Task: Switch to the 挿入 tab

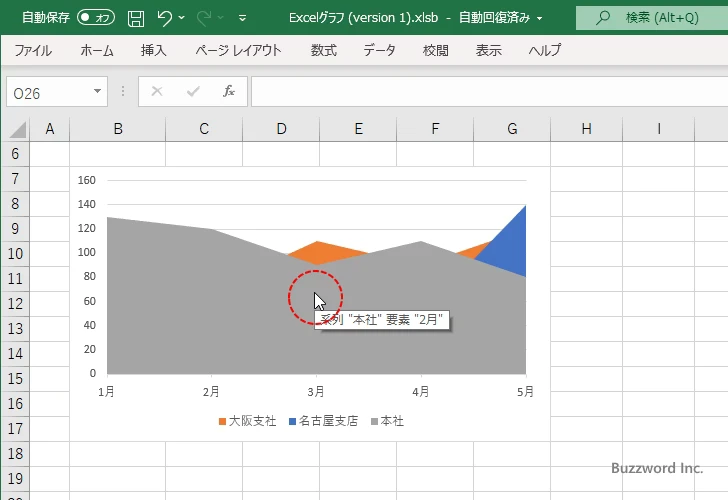Action: point(154,50)
